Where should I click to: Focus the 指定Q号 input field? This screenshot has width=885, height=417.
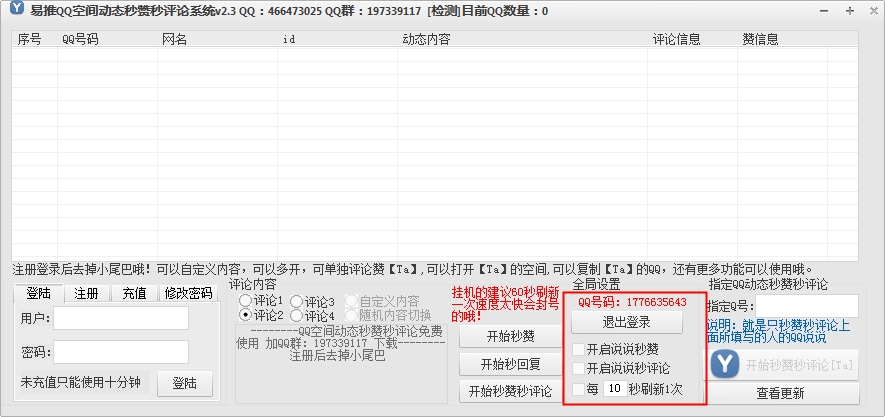tap(807, 306)
